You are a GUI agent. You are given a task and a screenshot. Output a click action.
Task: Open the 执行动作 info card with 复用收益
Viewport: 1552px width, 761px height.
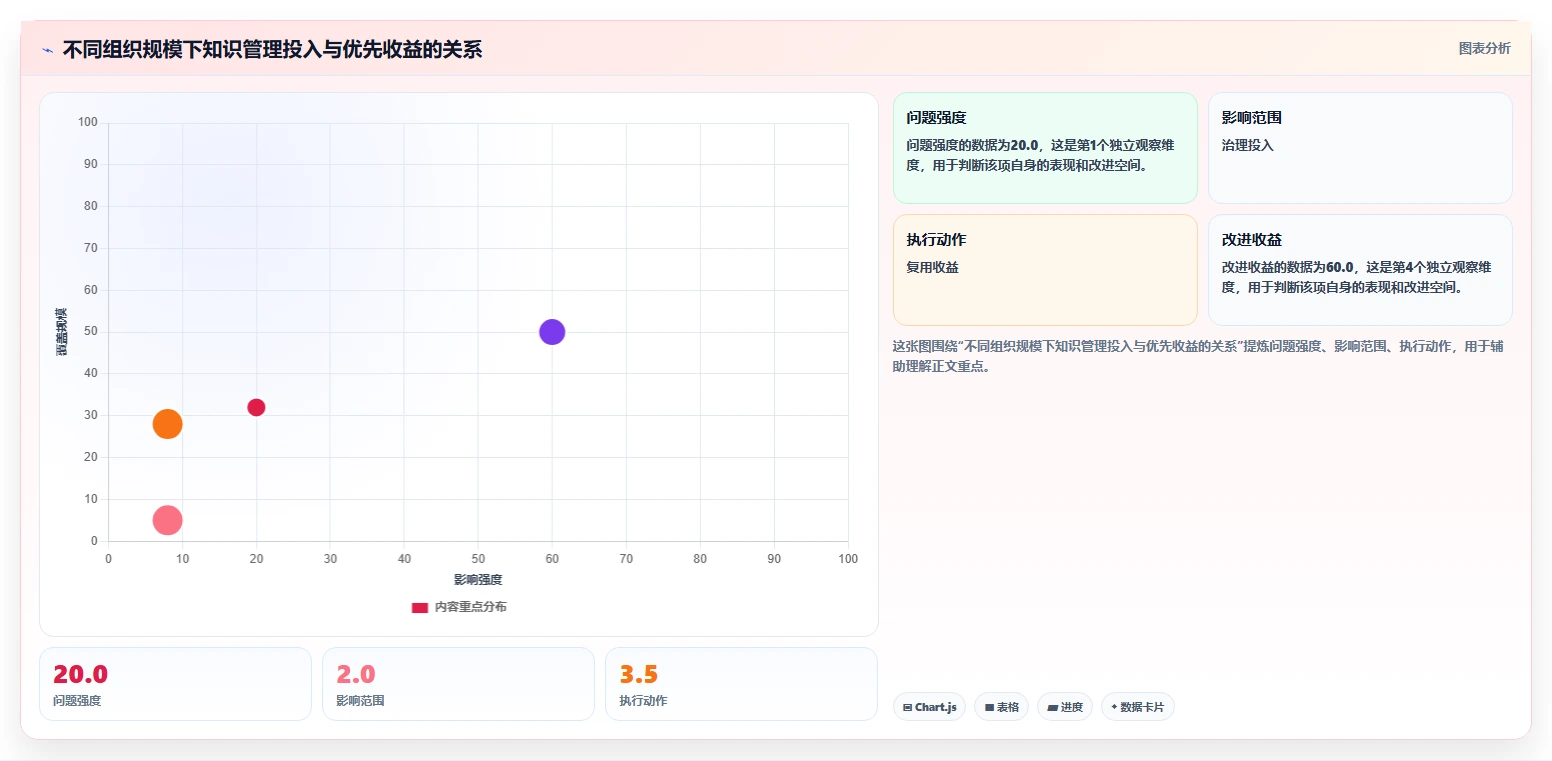(x=1045, y=270)
